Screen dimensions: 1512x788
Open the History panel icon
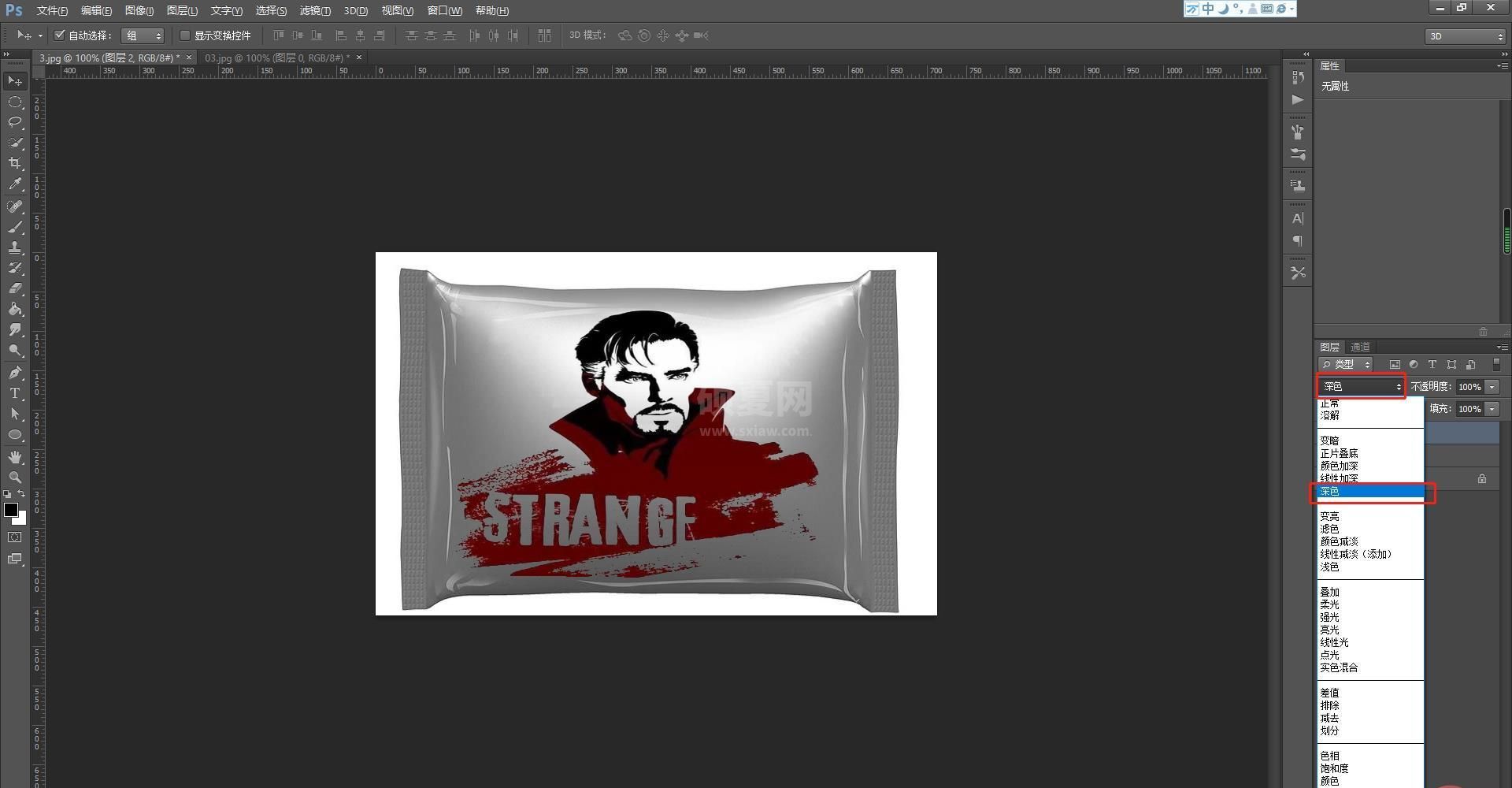point(1298,77)
